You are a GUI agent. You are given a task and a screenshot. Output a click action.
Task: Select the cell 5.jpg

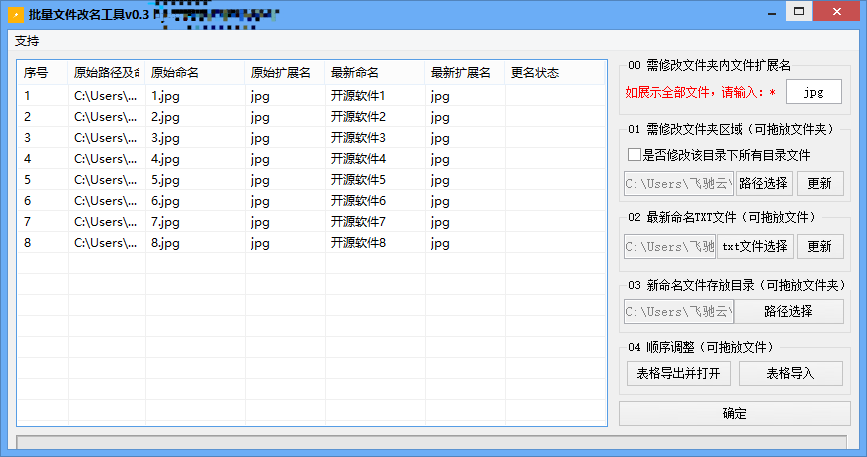coord(195,180)
